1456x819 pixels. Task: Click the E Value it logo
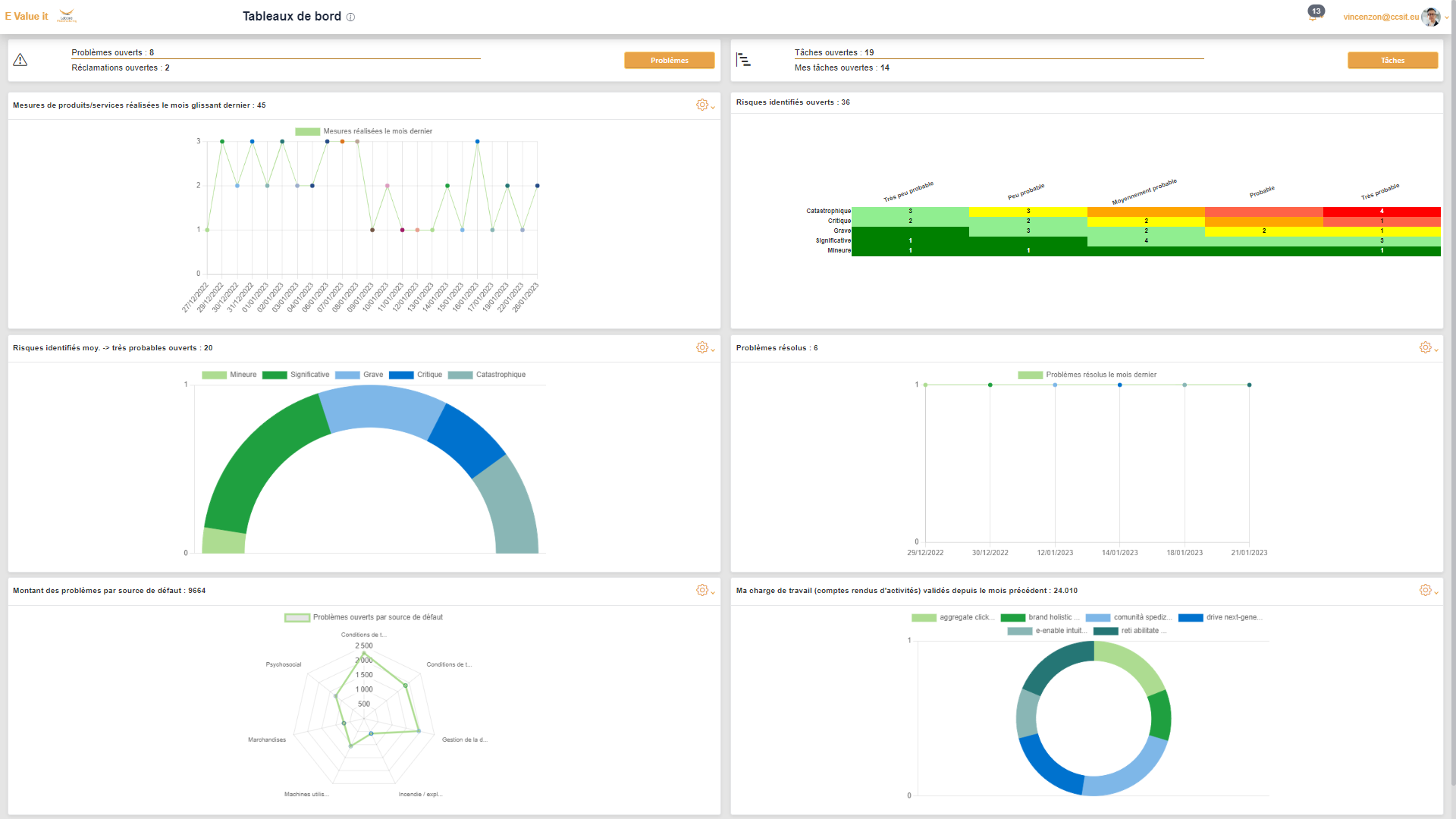pos(27,16)
